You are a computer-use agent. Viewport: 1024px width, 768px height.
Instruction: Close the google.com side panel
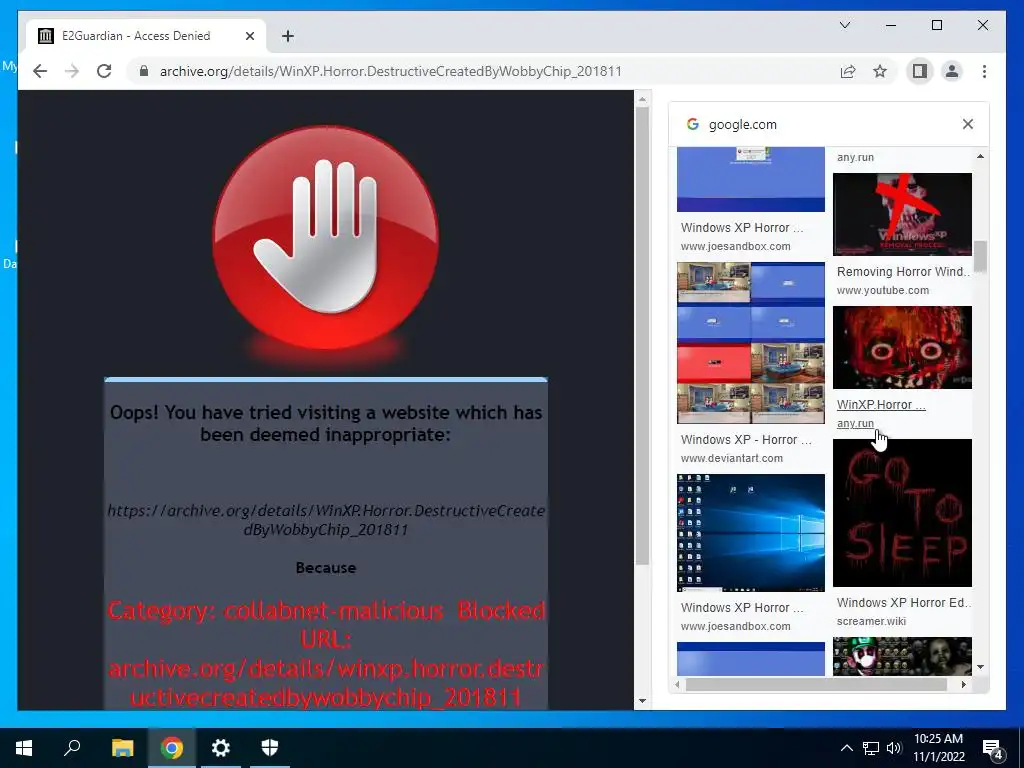click(968, 124)
